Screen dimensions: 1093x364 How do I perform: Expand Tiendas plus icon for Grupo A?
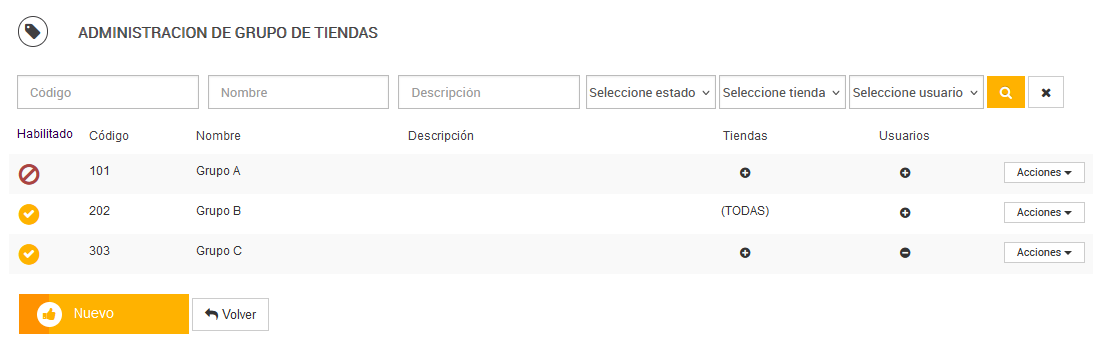tap(744, 173)
